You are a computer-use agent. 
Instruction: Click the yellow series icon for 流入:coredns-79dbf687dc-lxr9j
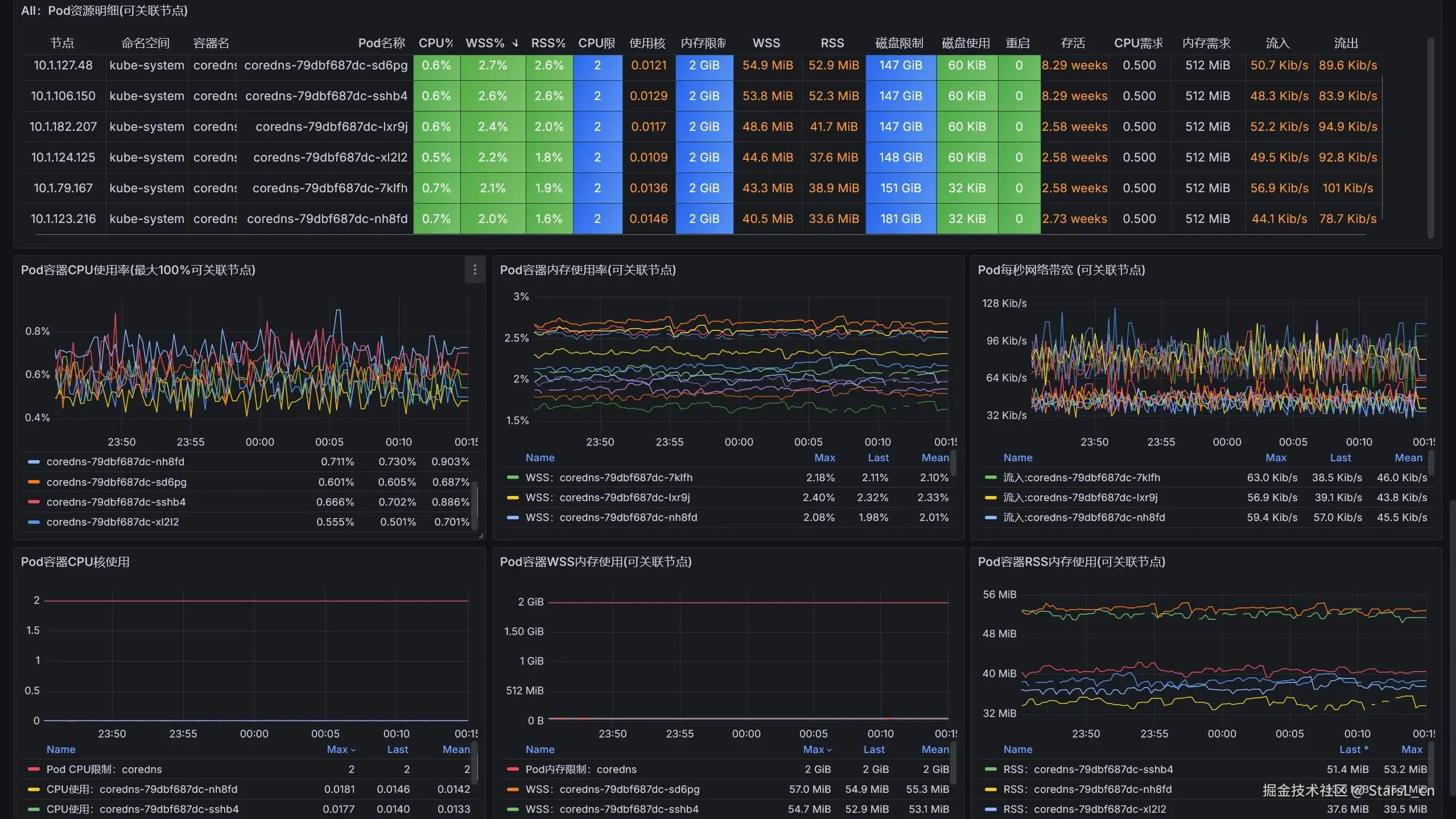[991, 498]
